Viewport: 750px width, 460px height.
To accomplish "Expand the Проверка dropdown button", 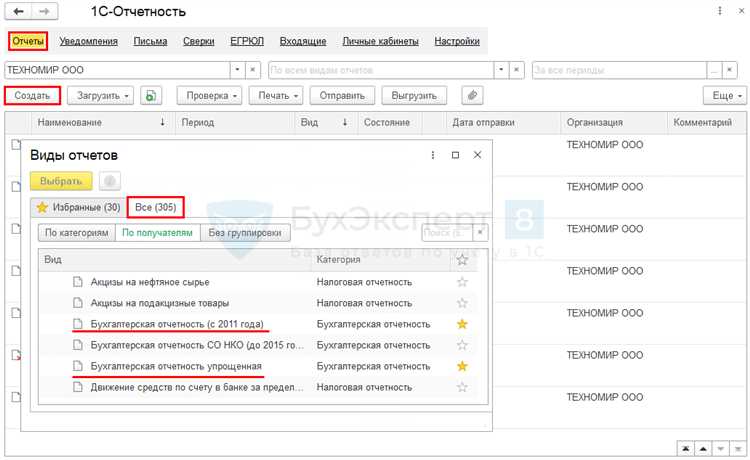I will pos(210,96).
